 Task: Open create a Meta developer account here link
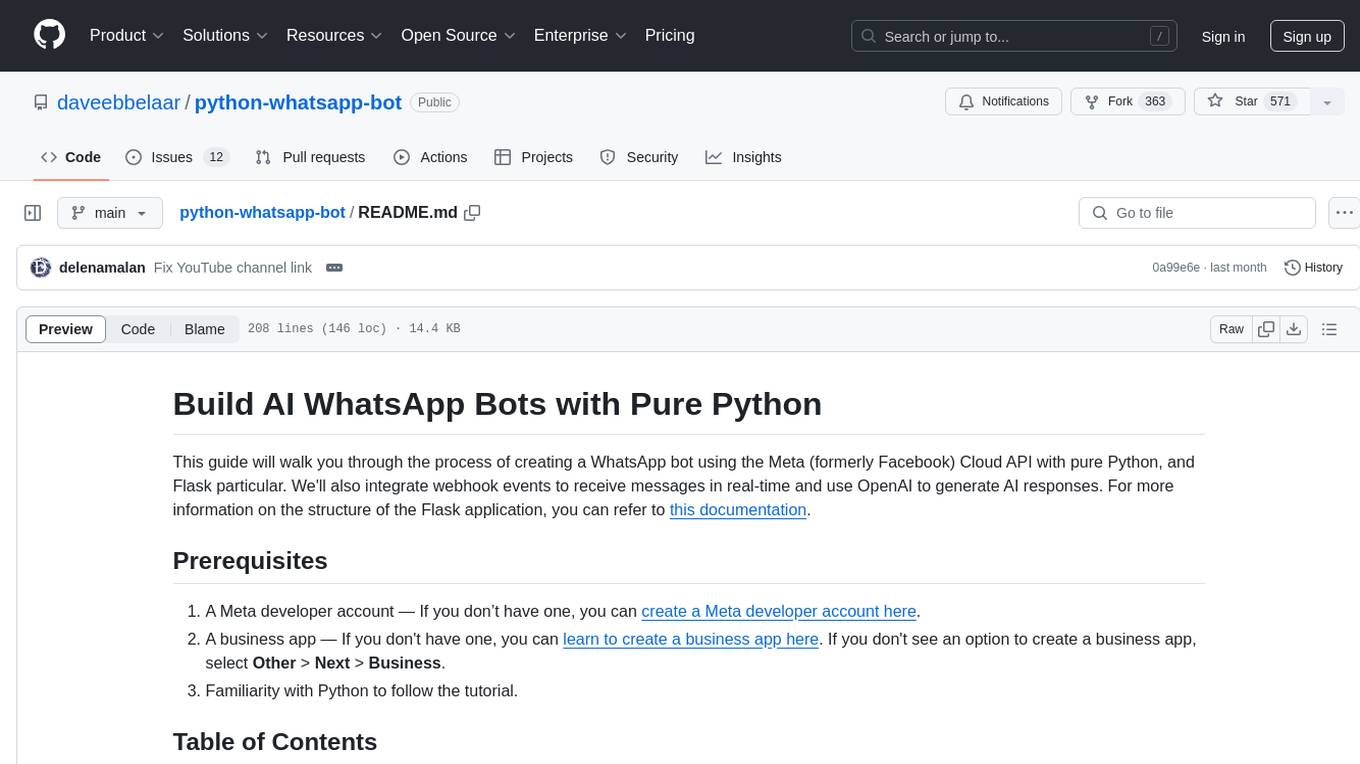779,611
